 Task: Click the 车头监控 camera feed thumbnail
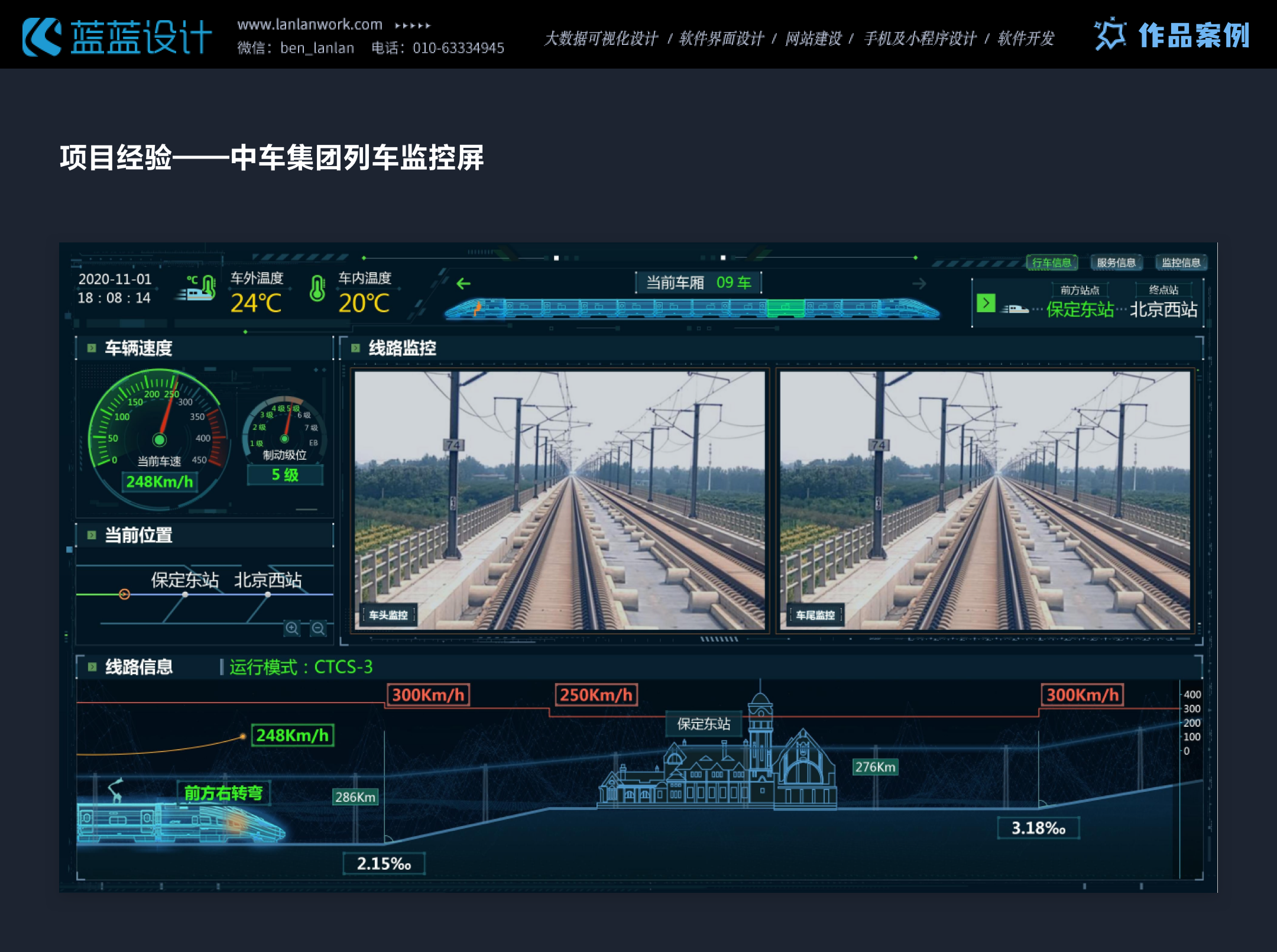[x=559, y=500]
